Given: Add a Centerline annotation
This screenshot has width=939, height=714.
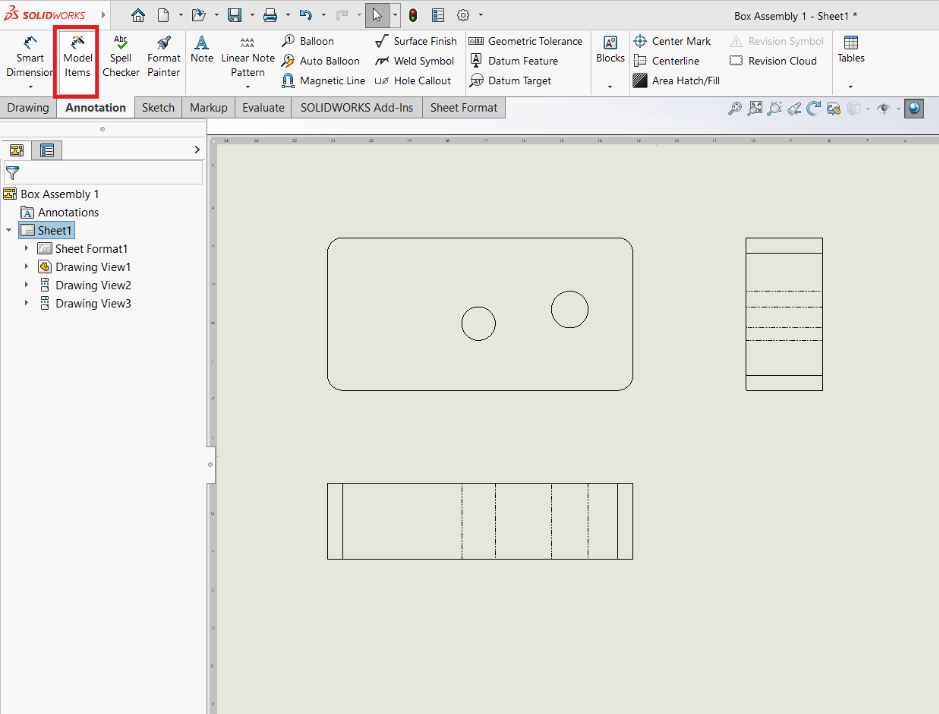Looking at the screenshot, I should point(667,60).
